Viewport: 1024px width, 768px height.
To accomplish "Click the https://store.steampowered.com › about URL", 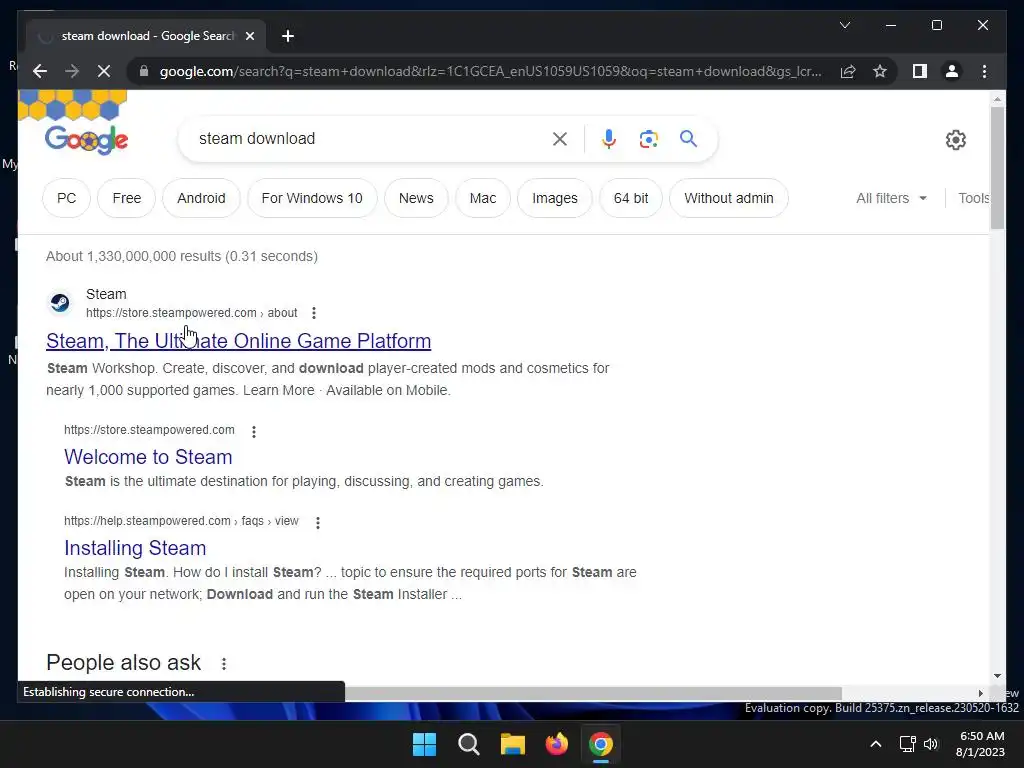I will click(192, 313).
